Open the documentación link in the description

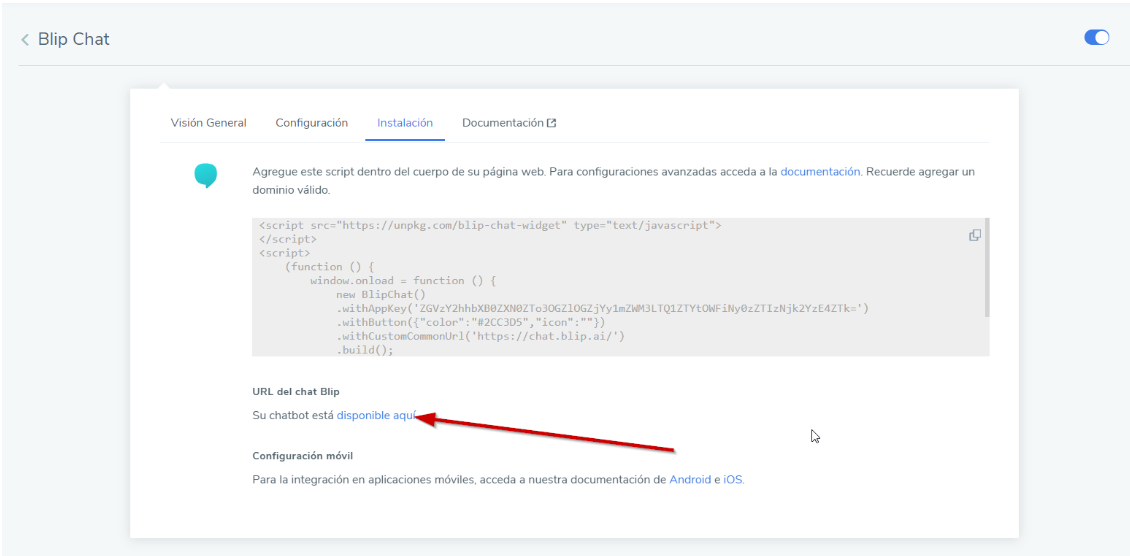pyautogui.click(x=819, y=172)
